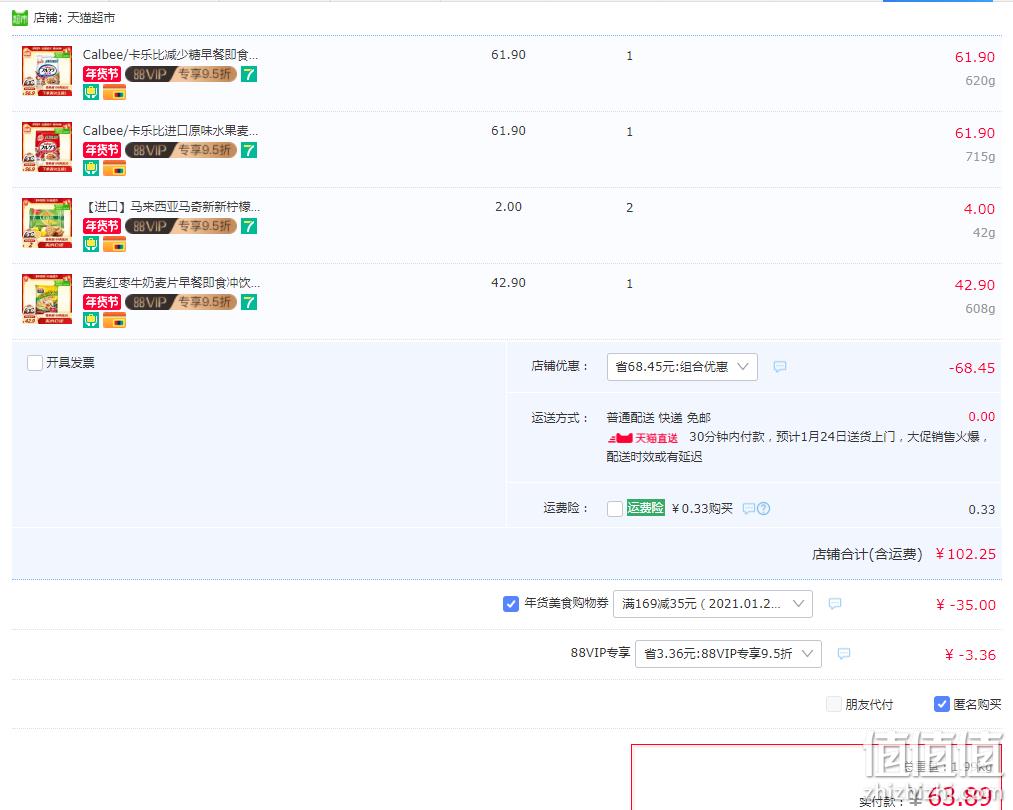Click the 普通配送 快递 免邮 shipping text

[658, 418]
